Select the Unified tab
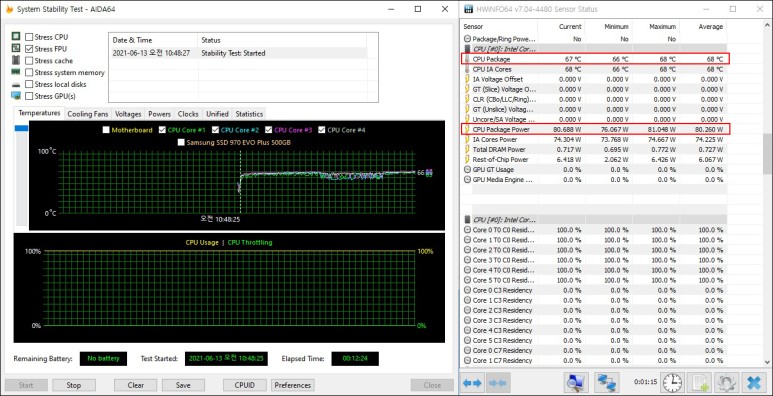 [x=217, y=114]
